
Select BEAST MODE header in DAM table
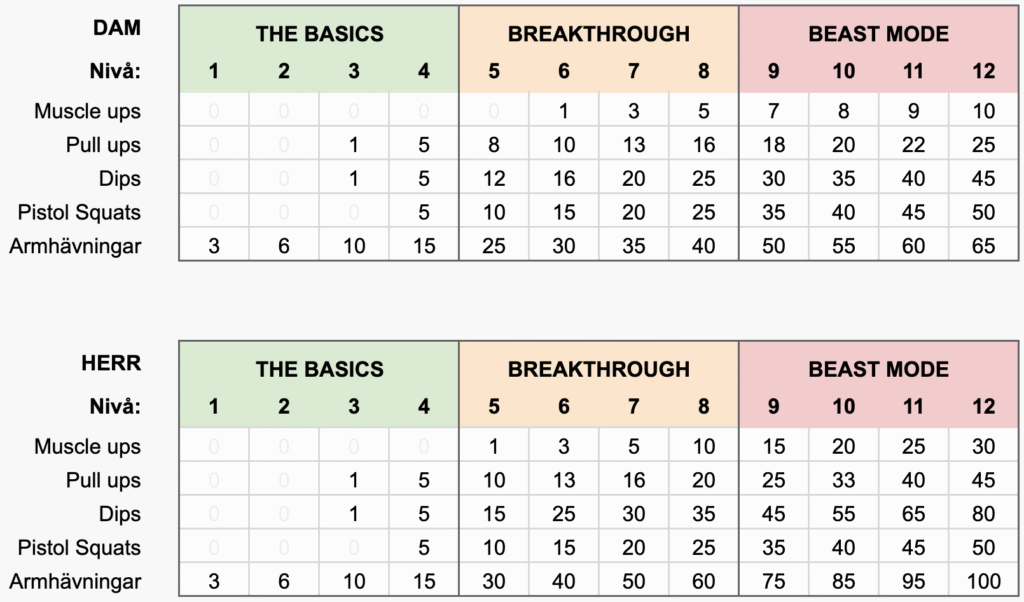tap(878, 34)
